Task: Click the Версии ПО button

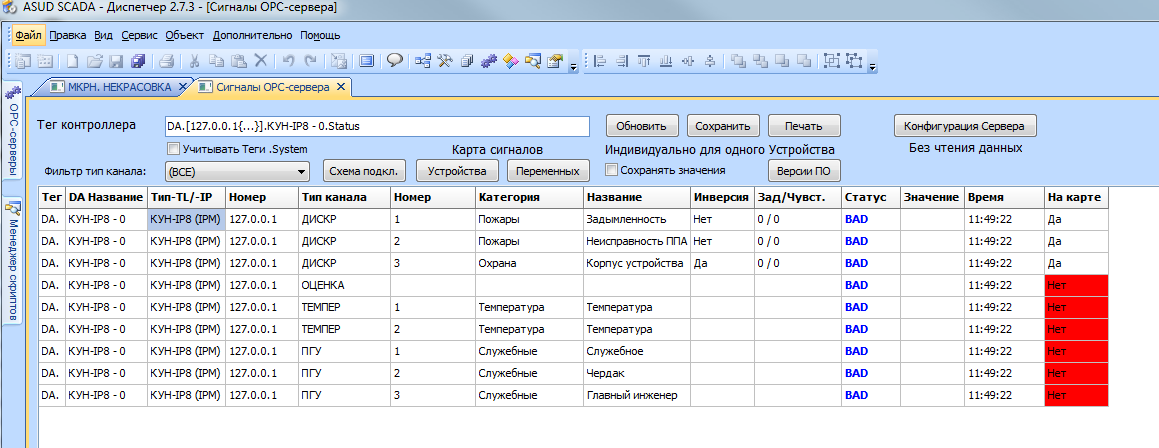Action: [804, 170]
